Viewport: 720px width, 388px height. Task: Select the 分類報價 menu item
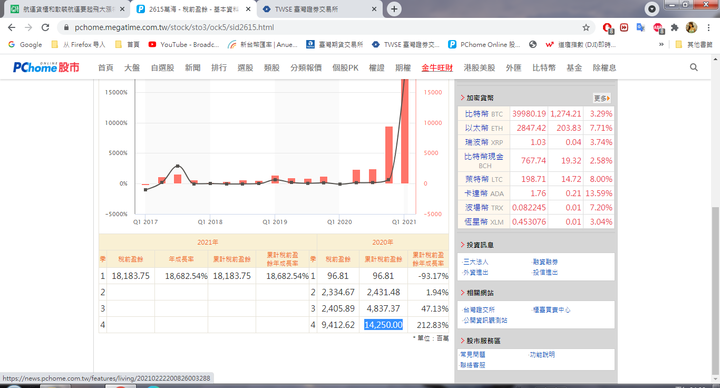click(306, 67)
